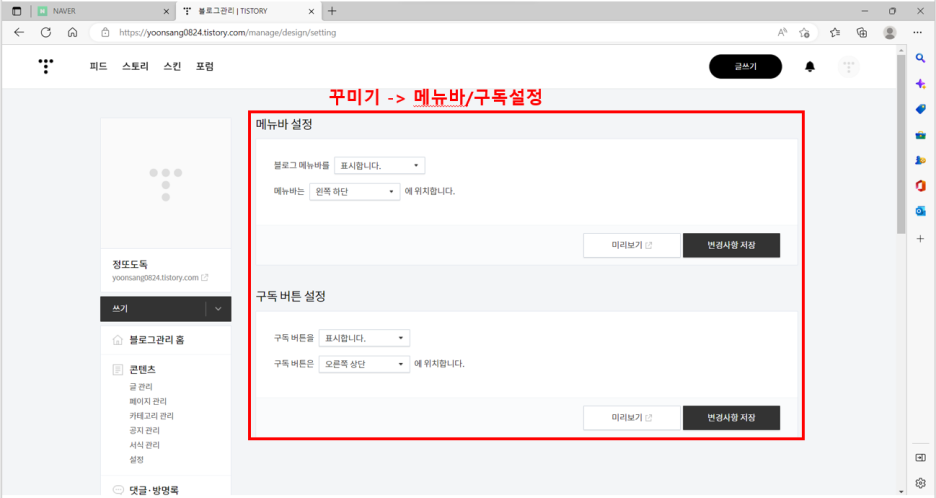Click the Tistory logo icon
The height and width of the screenshot is (498, 936).
(x=46, y=66)
